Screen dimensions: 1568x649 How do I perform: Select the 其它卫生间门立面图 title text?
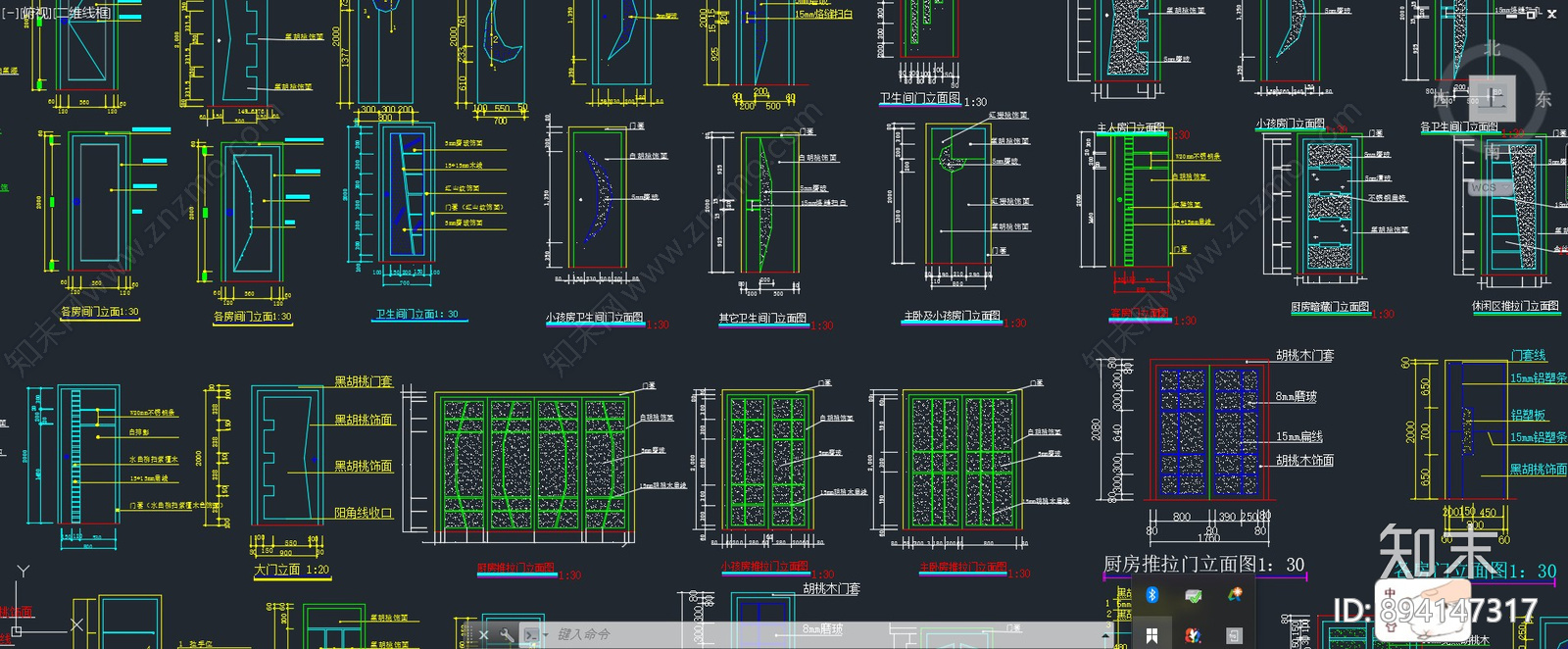(762, 319)
